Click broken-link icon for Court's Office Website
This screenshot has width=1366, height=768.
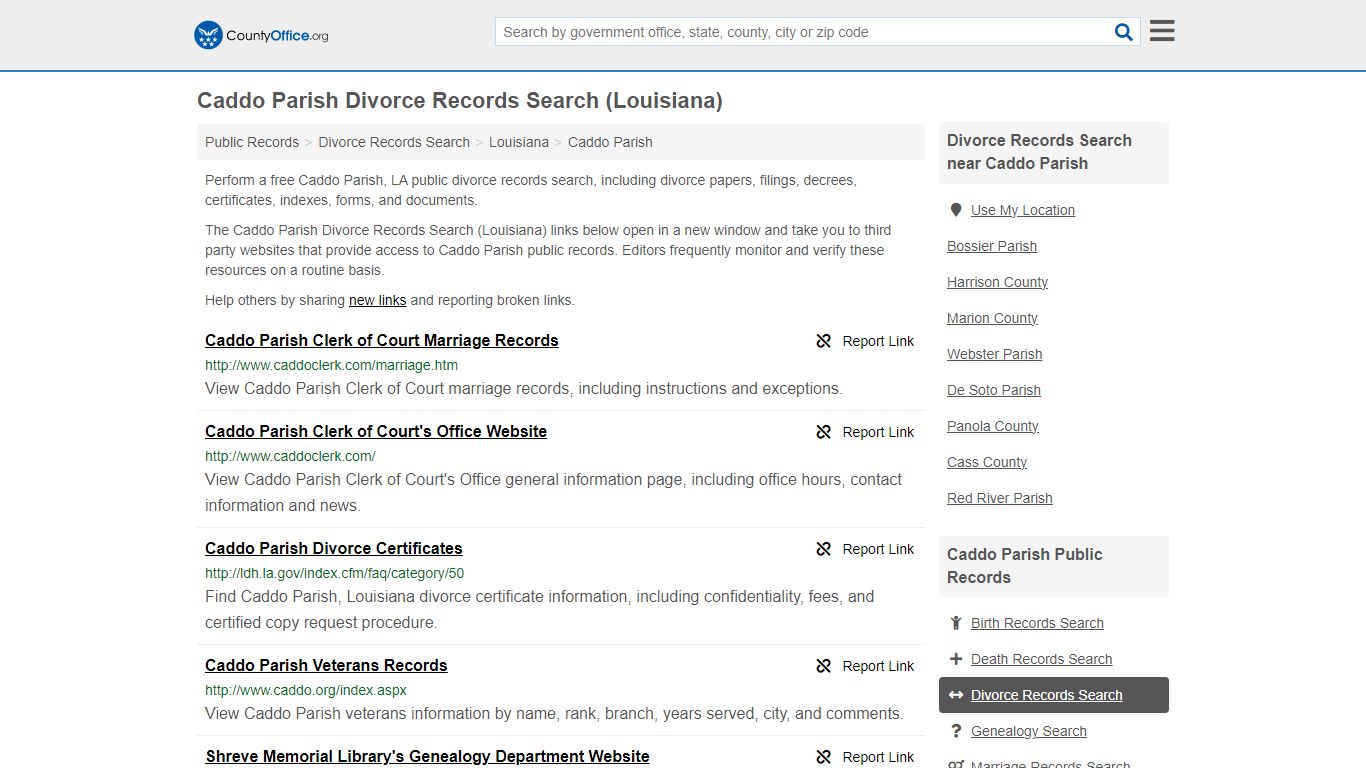(824, 432)
